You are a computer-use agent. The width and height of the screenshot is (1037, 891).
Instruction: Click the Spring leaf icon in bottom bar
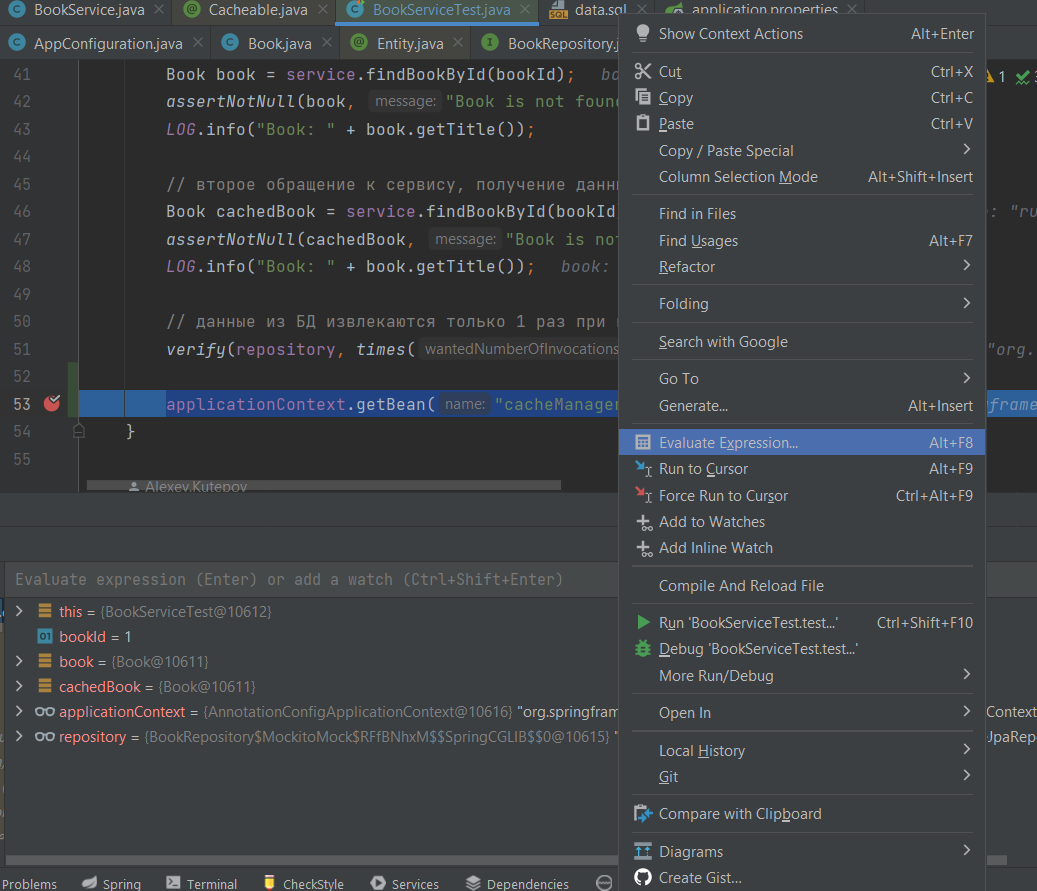pos(89,883)
